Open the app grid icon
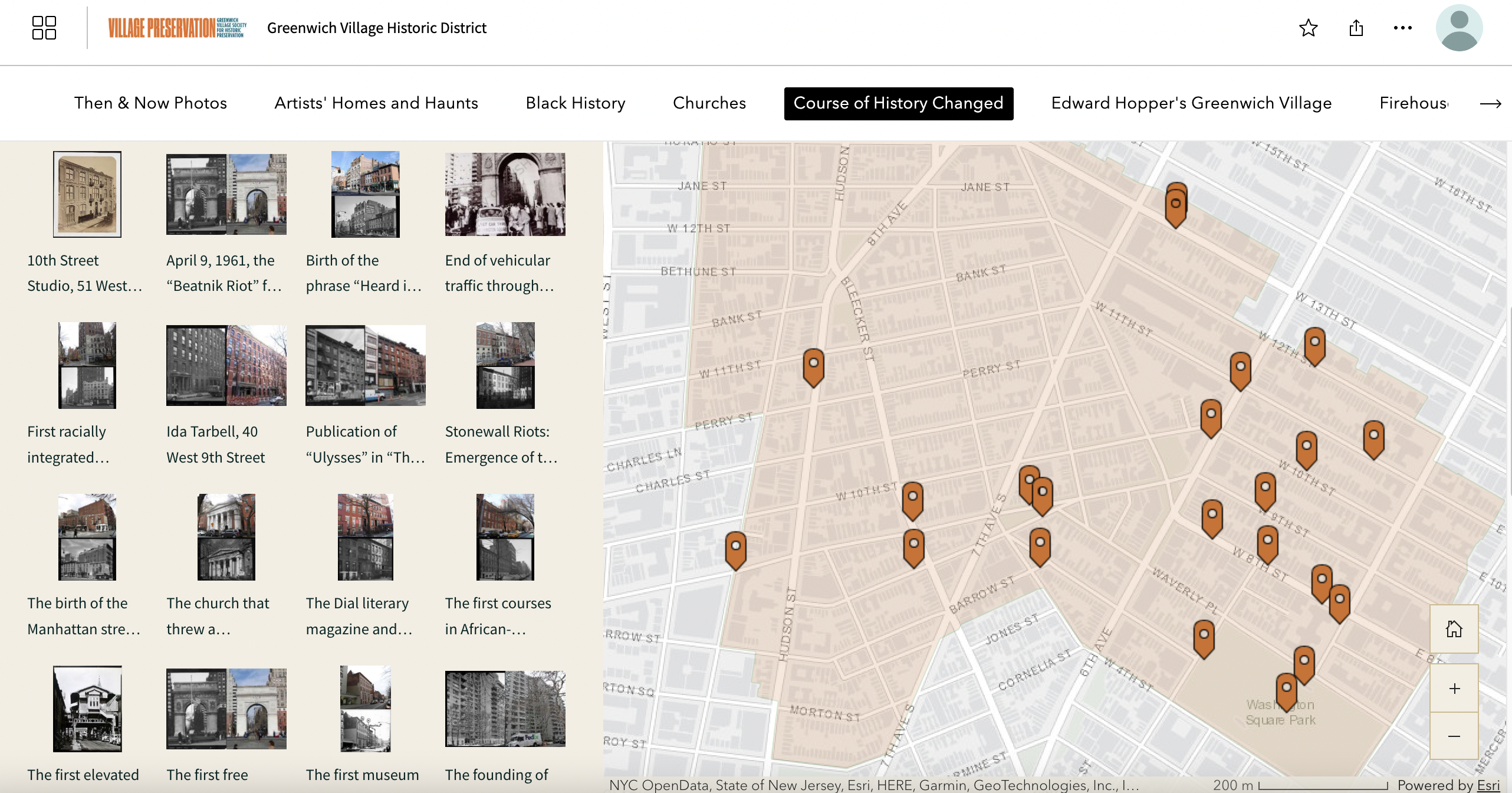The width and height of the screenshot is (1512, 793). [x=44, y=28]
